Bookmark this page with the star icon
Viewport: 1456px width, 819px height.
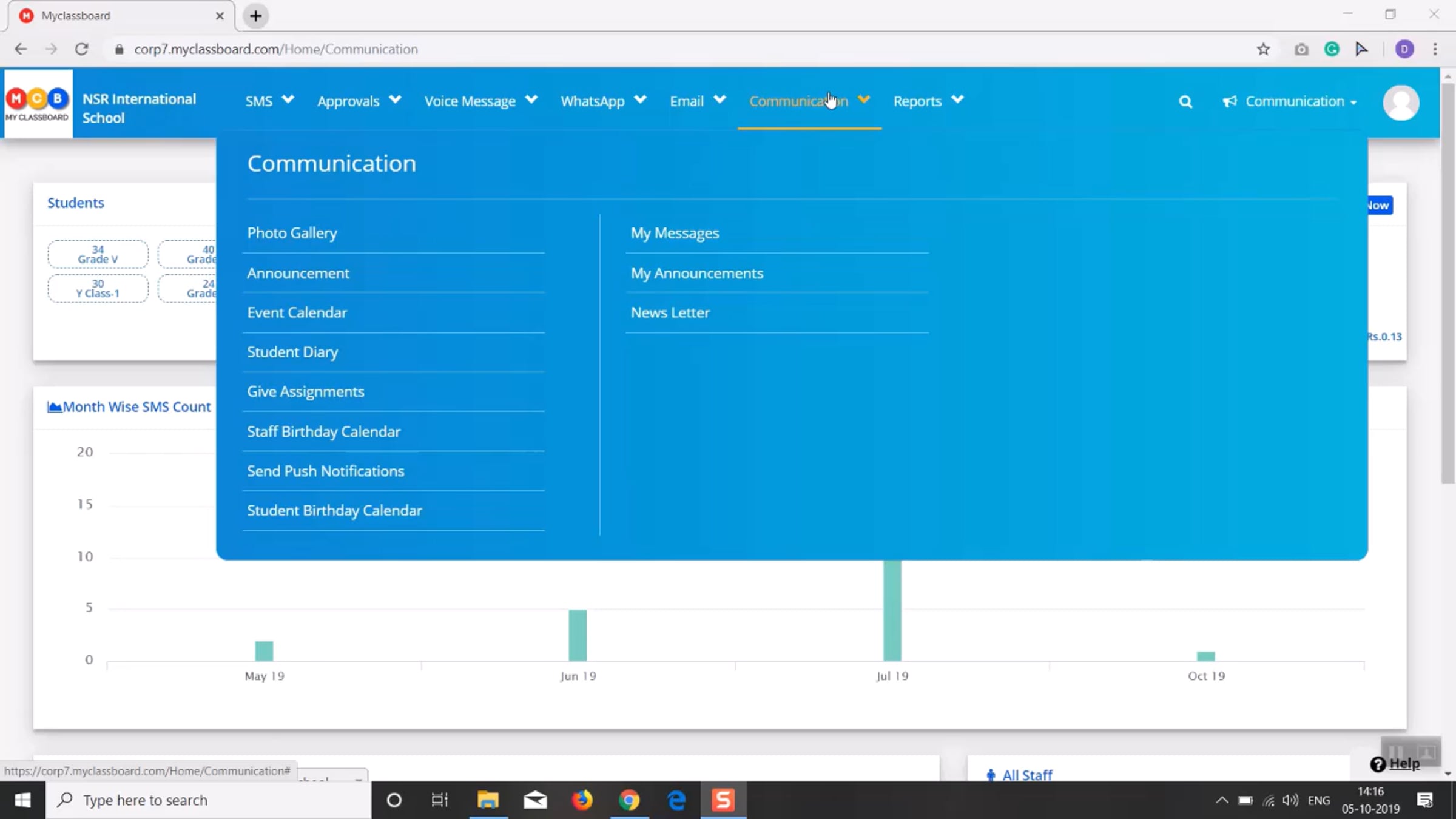(x=1263, y=49)
